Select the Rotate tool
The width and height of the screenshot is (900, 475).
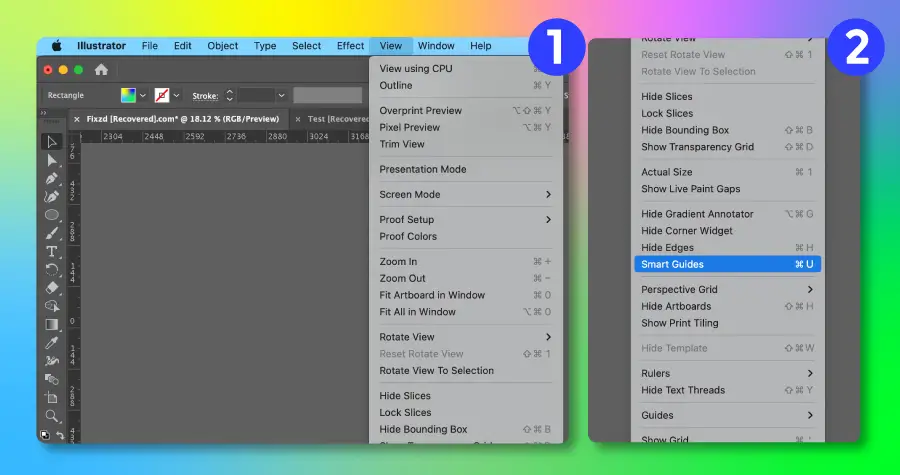[52, 270]
